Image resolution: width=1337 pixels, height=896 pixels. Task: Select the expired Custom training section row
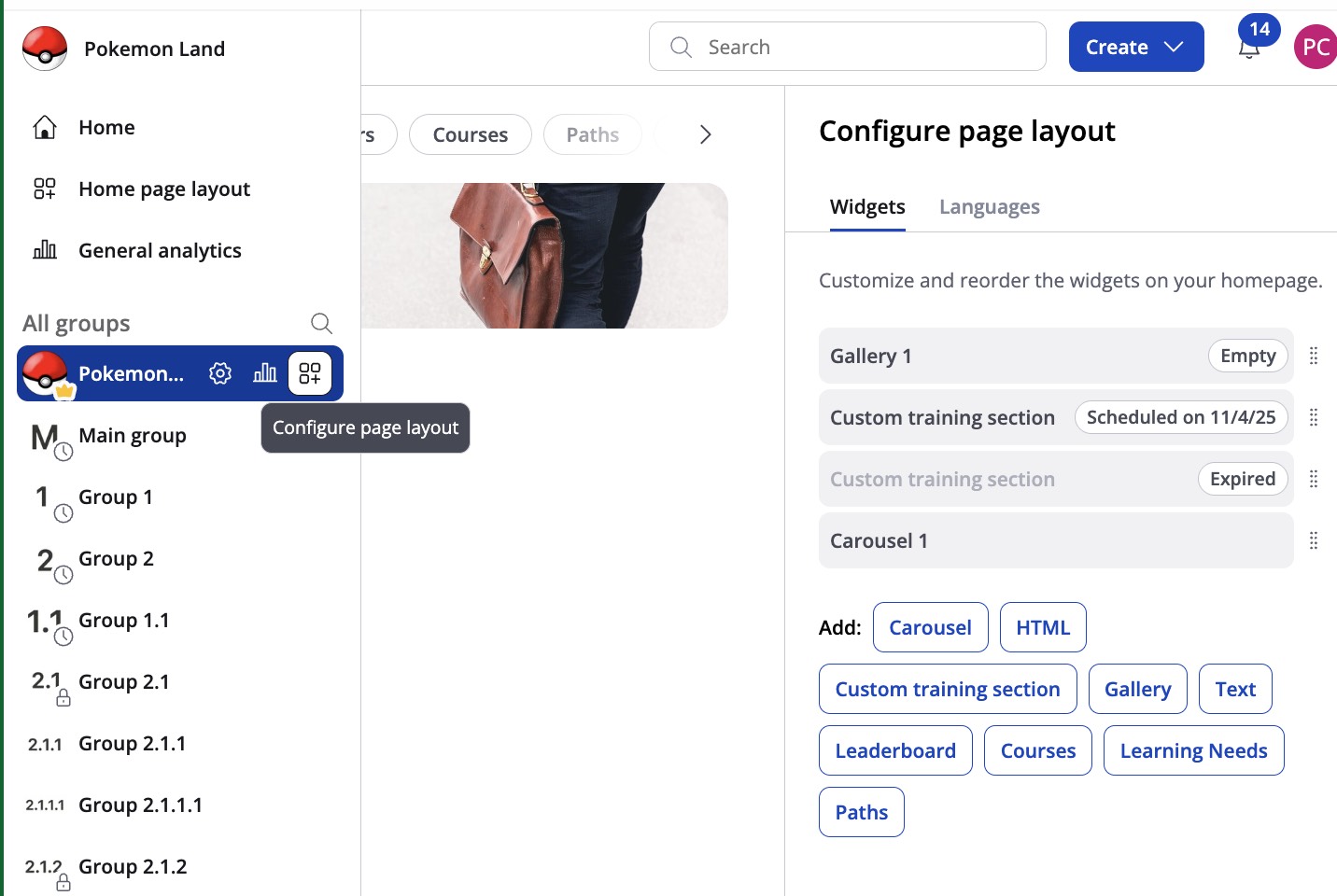1056,479
